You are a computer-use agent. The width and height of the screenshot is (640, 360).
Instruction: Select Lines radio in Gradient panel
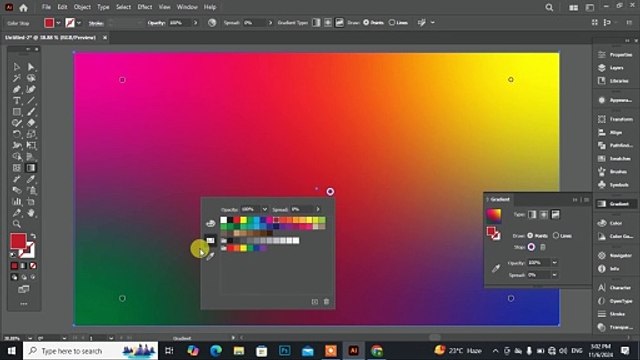[556, 236]
